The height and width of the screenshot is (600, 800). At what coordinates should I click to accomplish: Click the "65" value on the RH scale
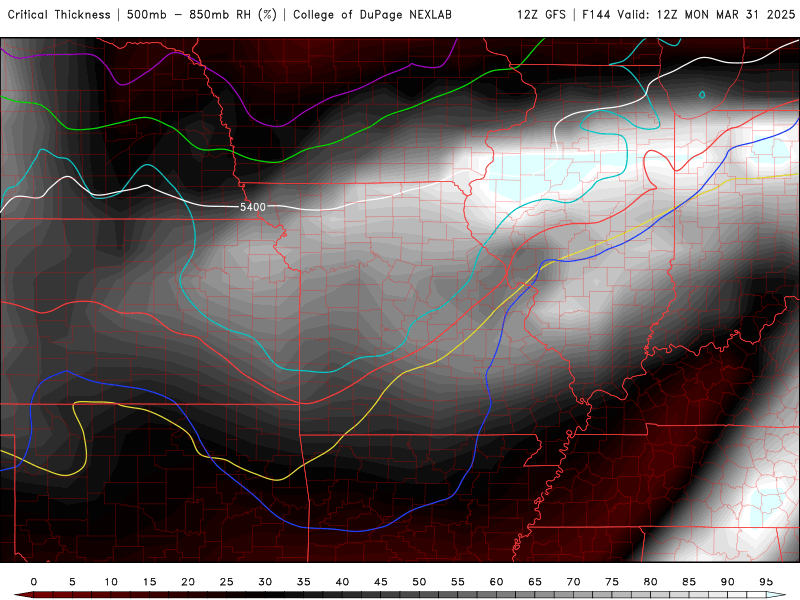coord(535,582)
